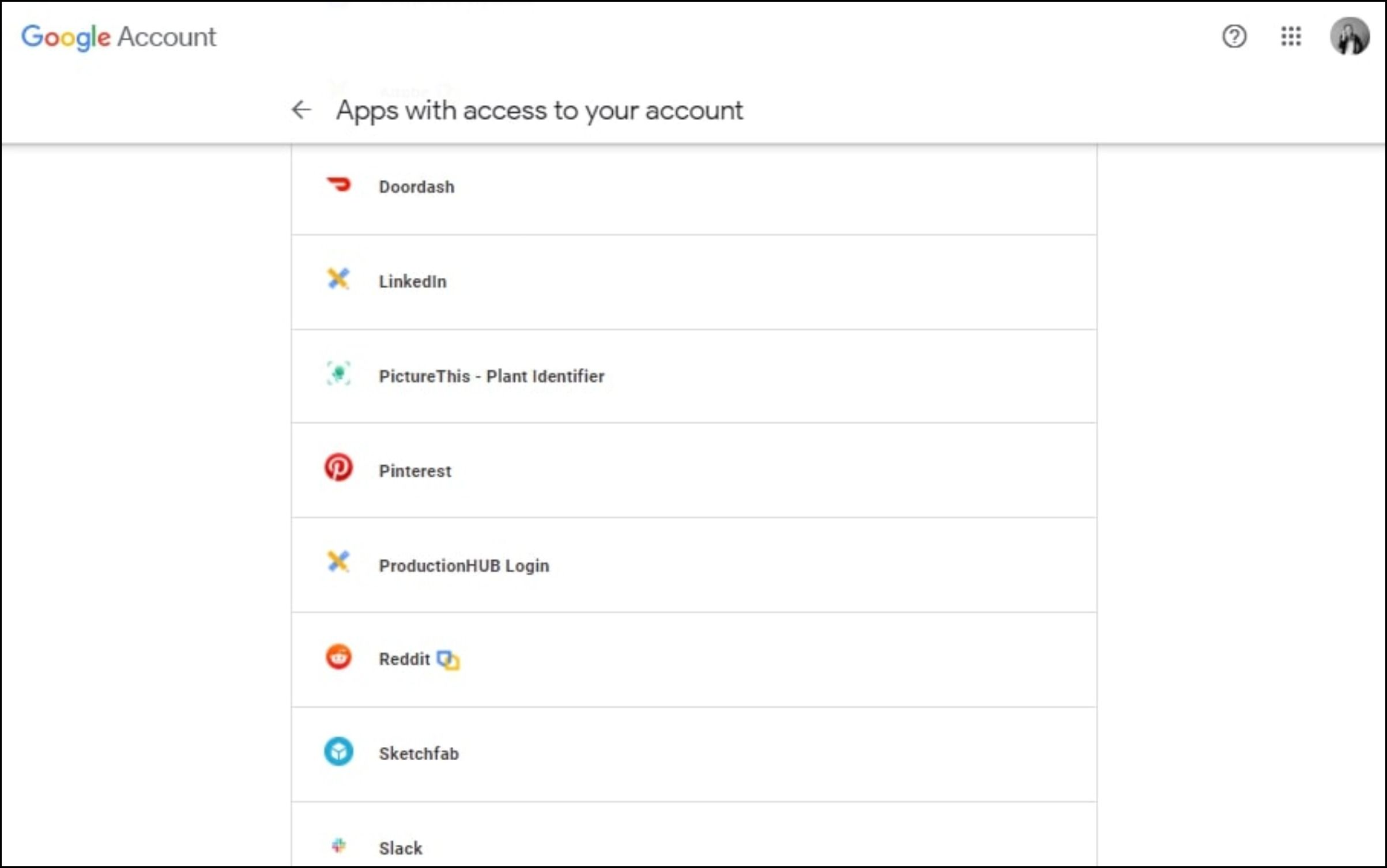Click the profile avatar picture

click(1349, 37)
